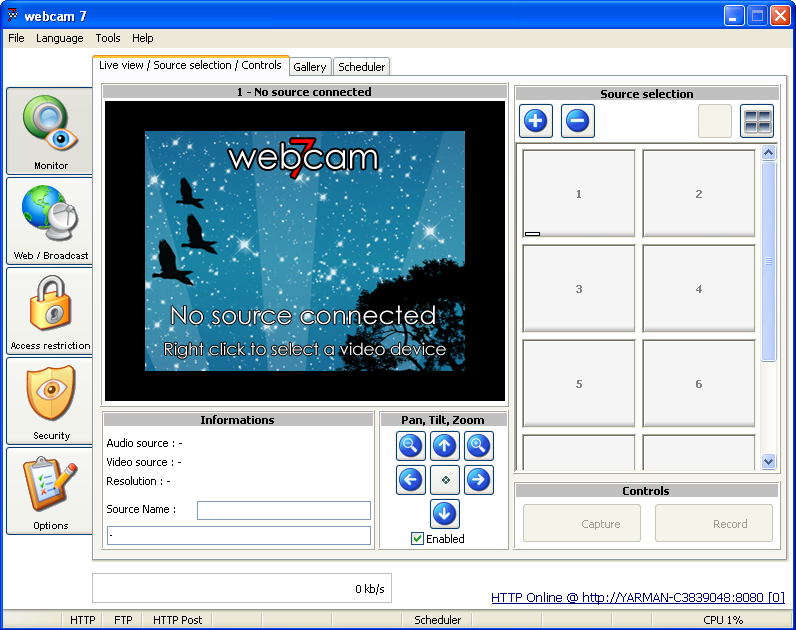
Task: Click the Source Name input field
Action: tap(284, 510)
